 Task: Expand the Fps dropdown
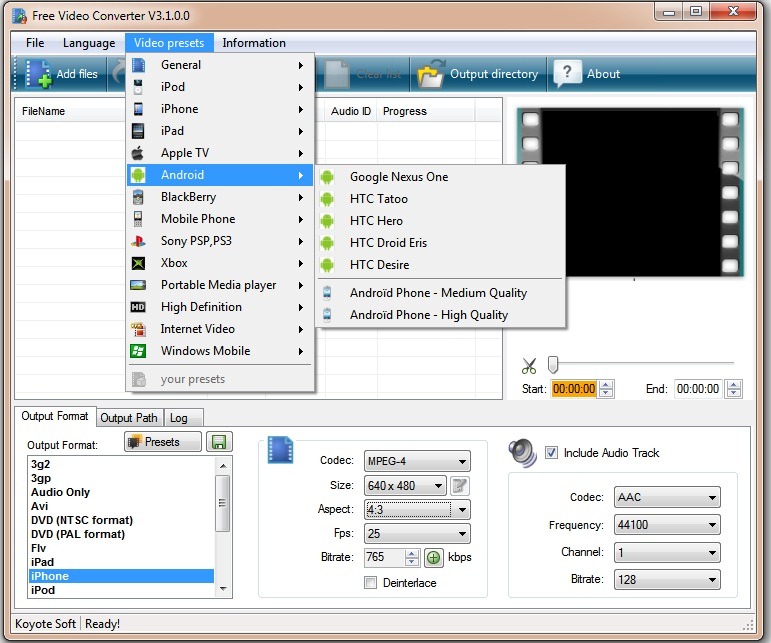416,534
